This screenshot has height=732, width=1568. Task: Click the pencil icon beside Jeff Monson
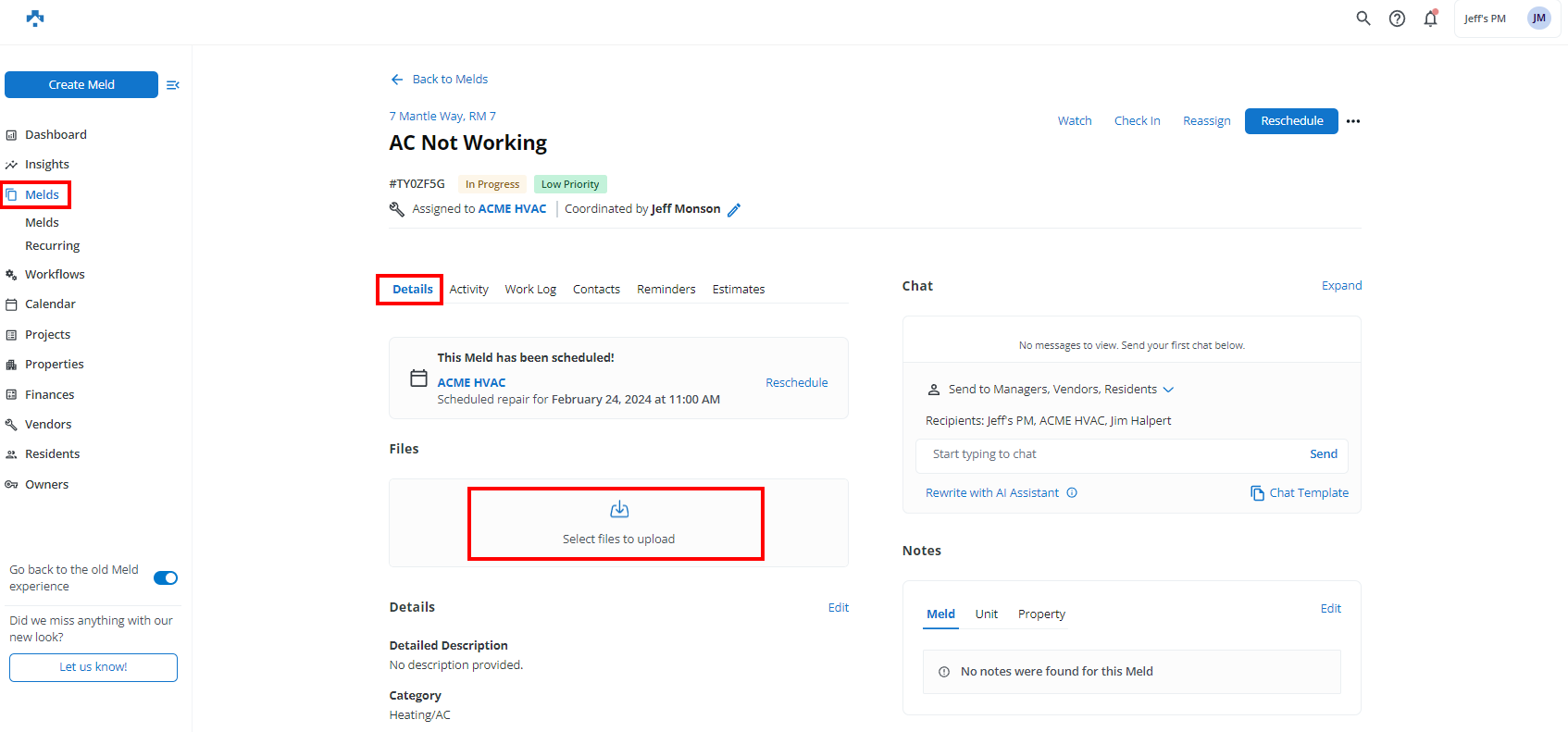click(734, 210)
